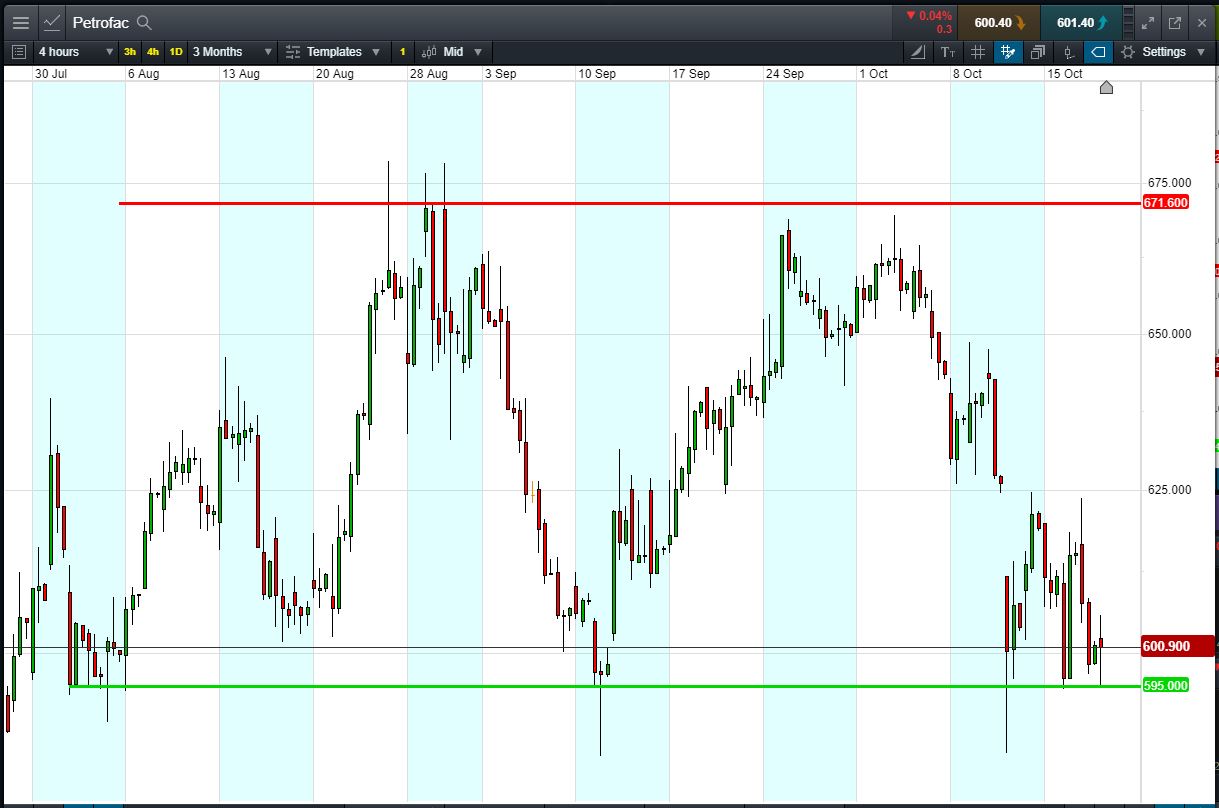This screenshot has height=808, width=1219.
Task: Click the 8 Oct date on time axis
Action: 967,74
